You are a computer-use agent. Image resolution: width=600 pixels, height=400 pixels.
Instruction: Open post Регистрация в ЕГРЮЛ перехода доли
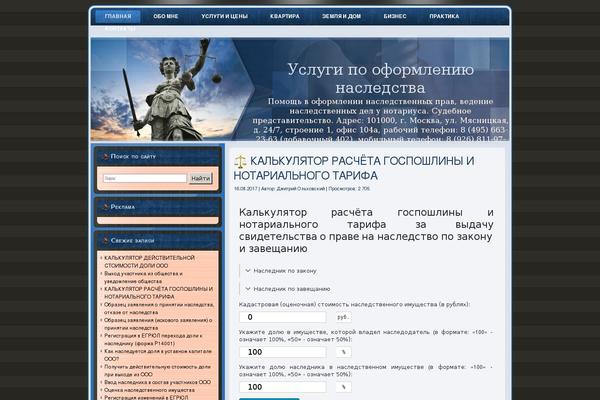[153, 340]
